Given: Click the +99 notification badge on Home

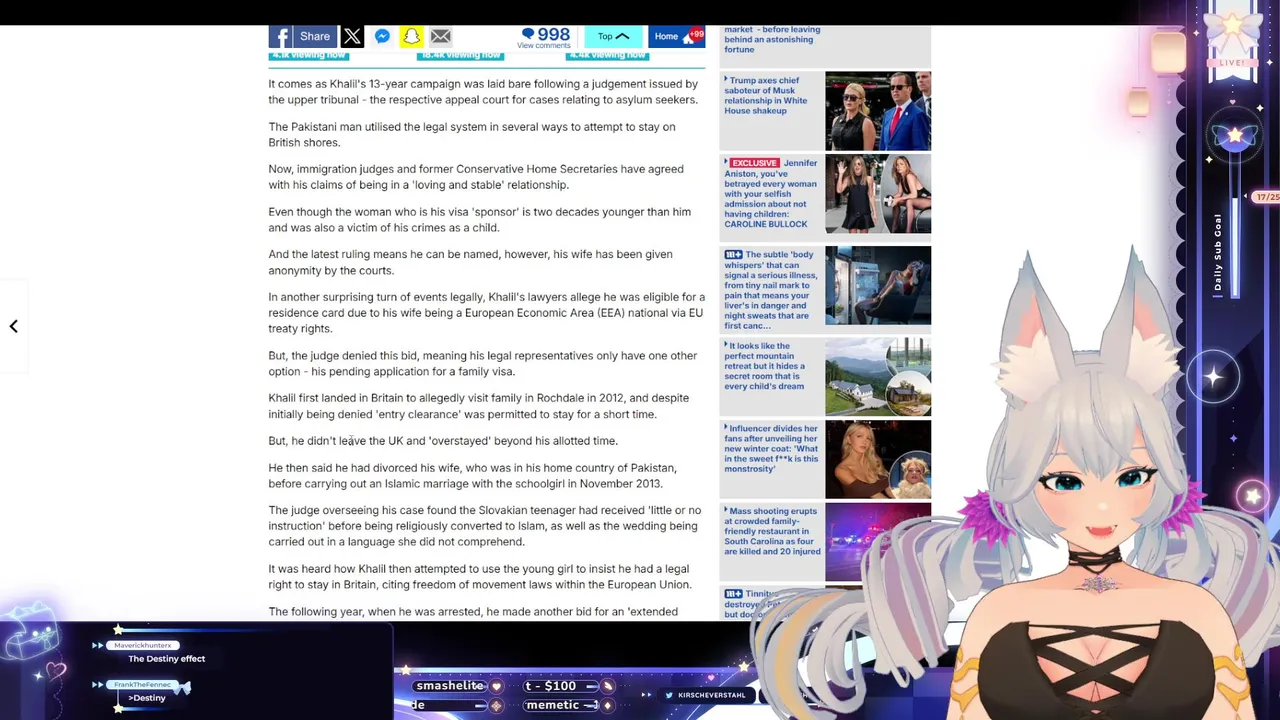Looking at the screenshot, I should click(697, 34).
